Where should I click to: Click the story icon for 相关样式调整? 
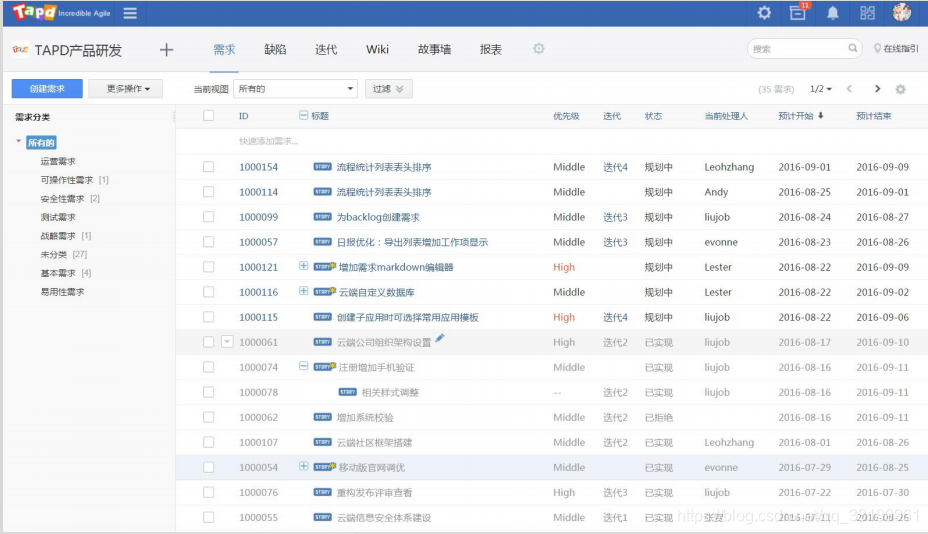click(347, 392)
